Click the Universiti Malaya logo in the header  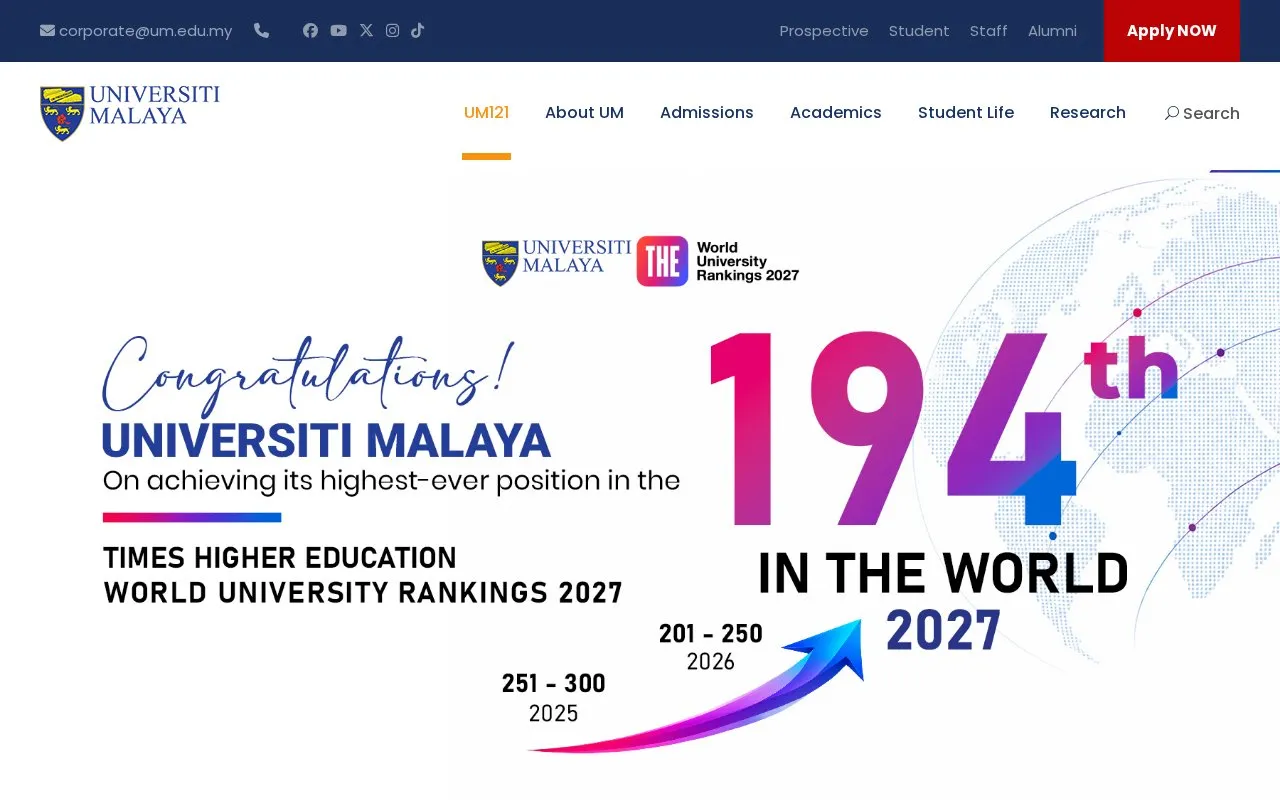130,112
